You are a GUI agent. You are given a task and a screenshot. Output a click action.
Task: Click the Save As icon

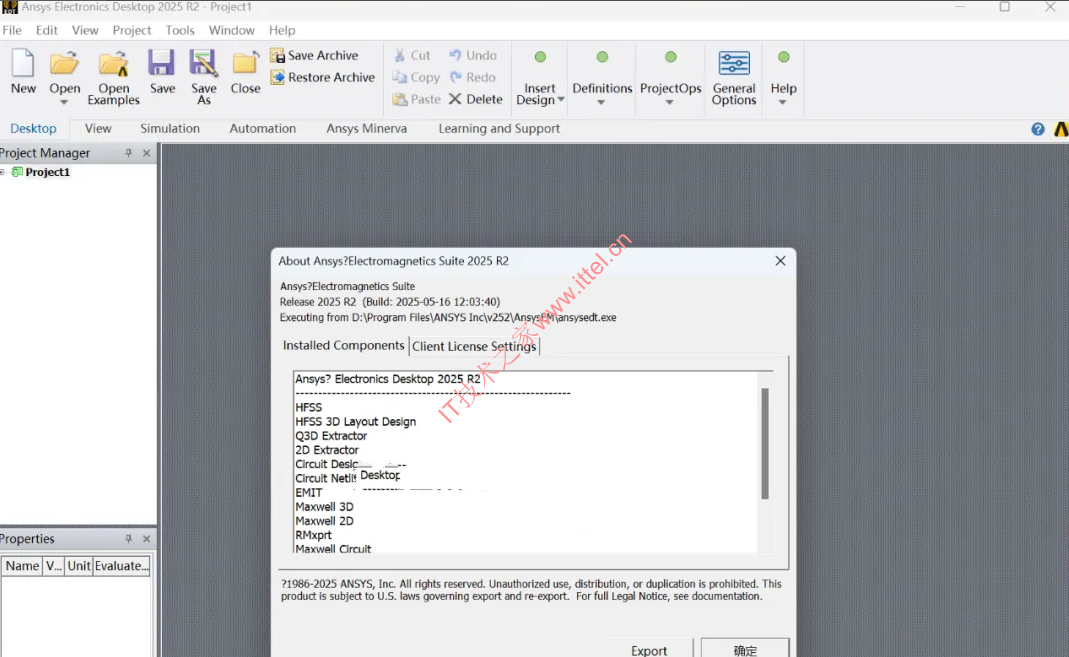204,65
